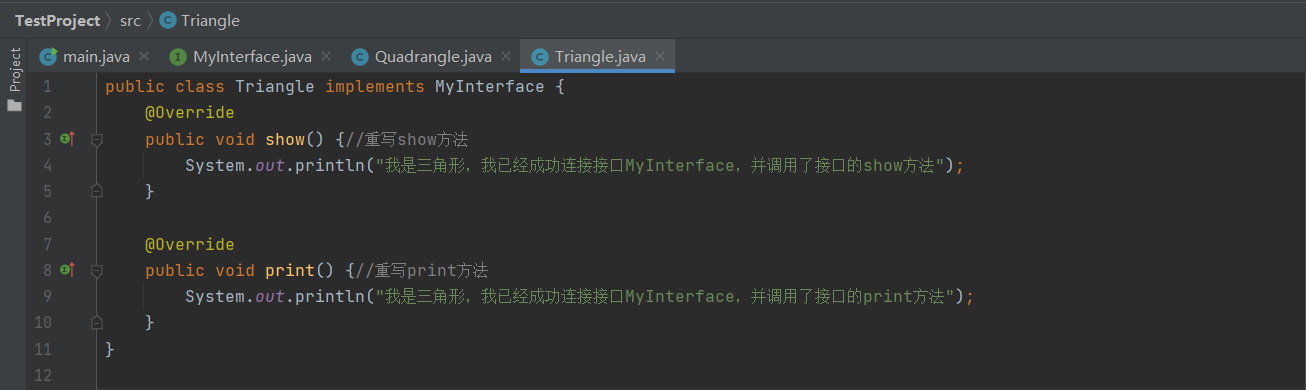Click line number 12 in the gutter

click(x=42, y=375)
